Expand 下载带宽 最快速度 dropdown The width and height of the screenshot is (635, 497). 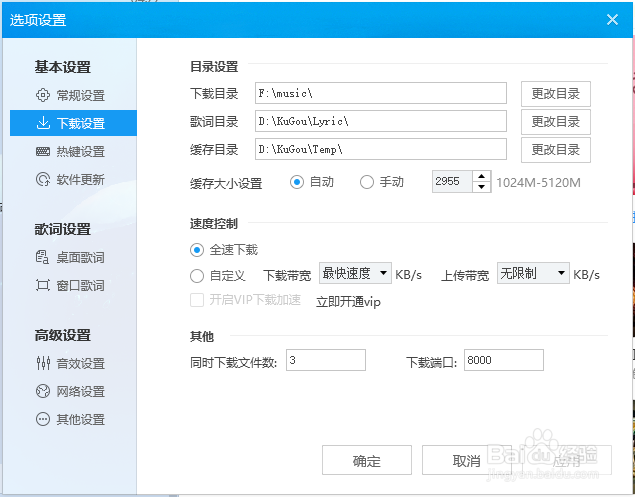click(355, 273)
